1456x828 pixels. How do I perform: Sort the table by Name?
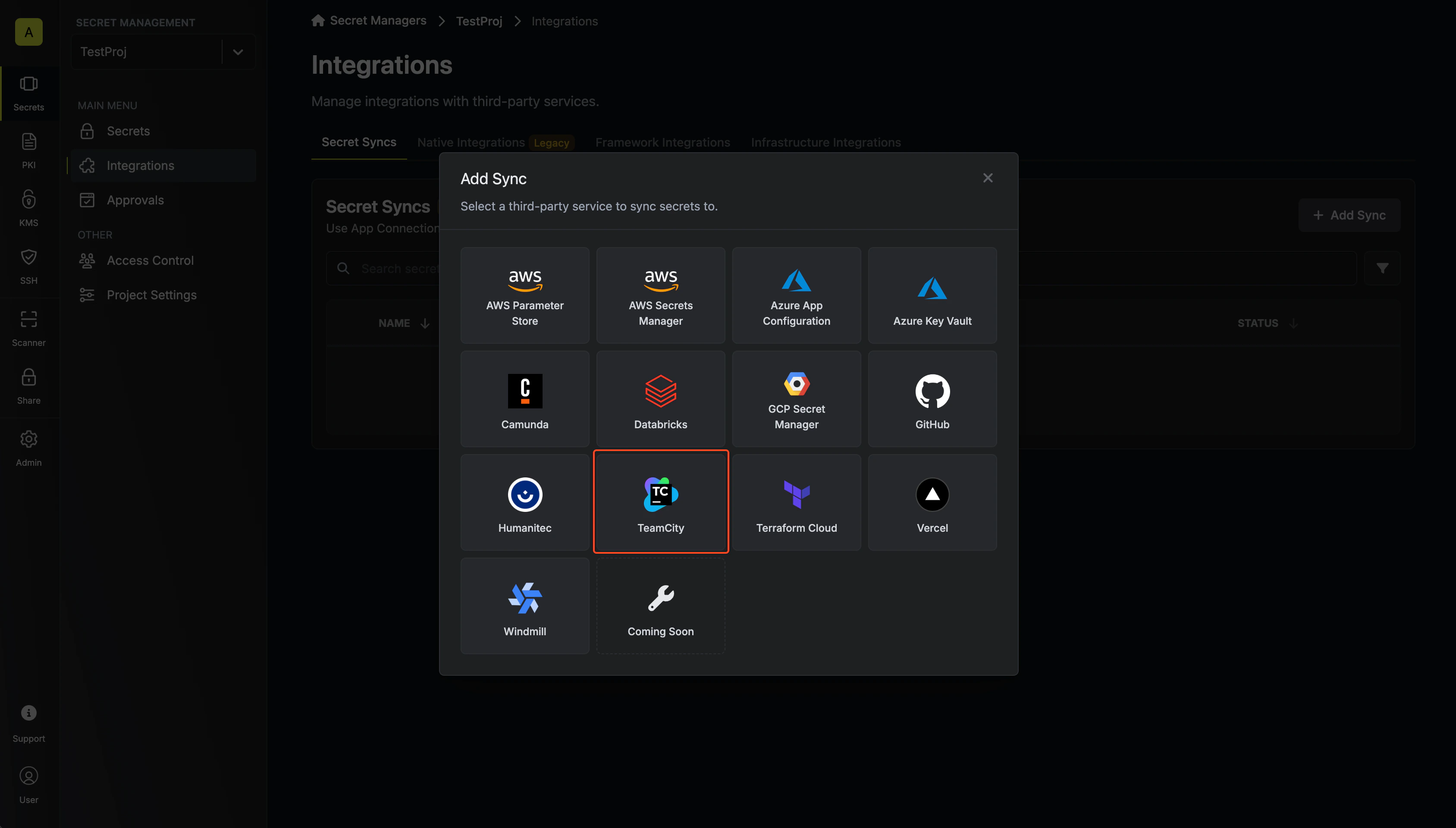(x=404, y=323)
